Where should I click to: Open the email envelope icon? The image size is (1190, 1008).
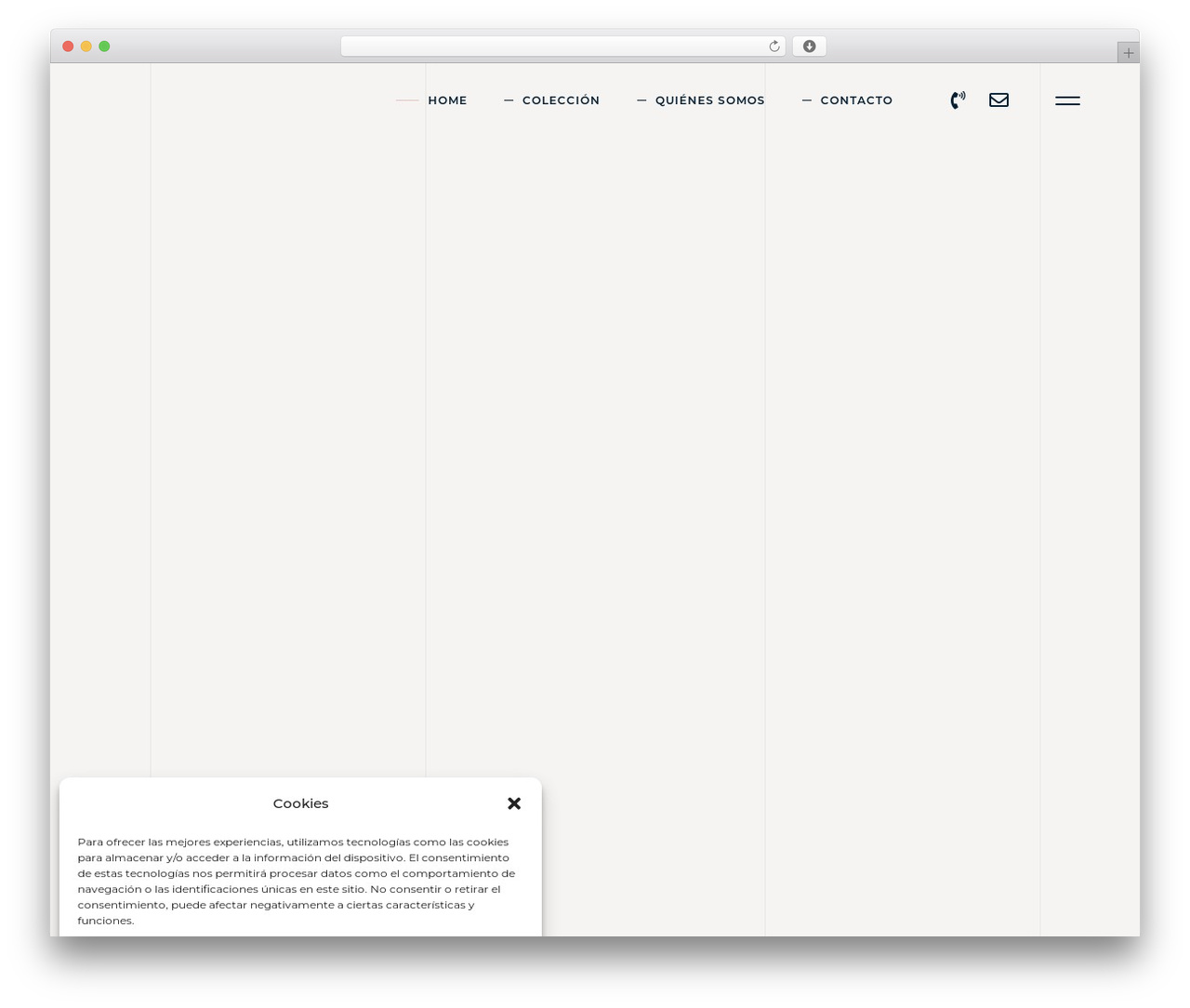tap(998, 100)
